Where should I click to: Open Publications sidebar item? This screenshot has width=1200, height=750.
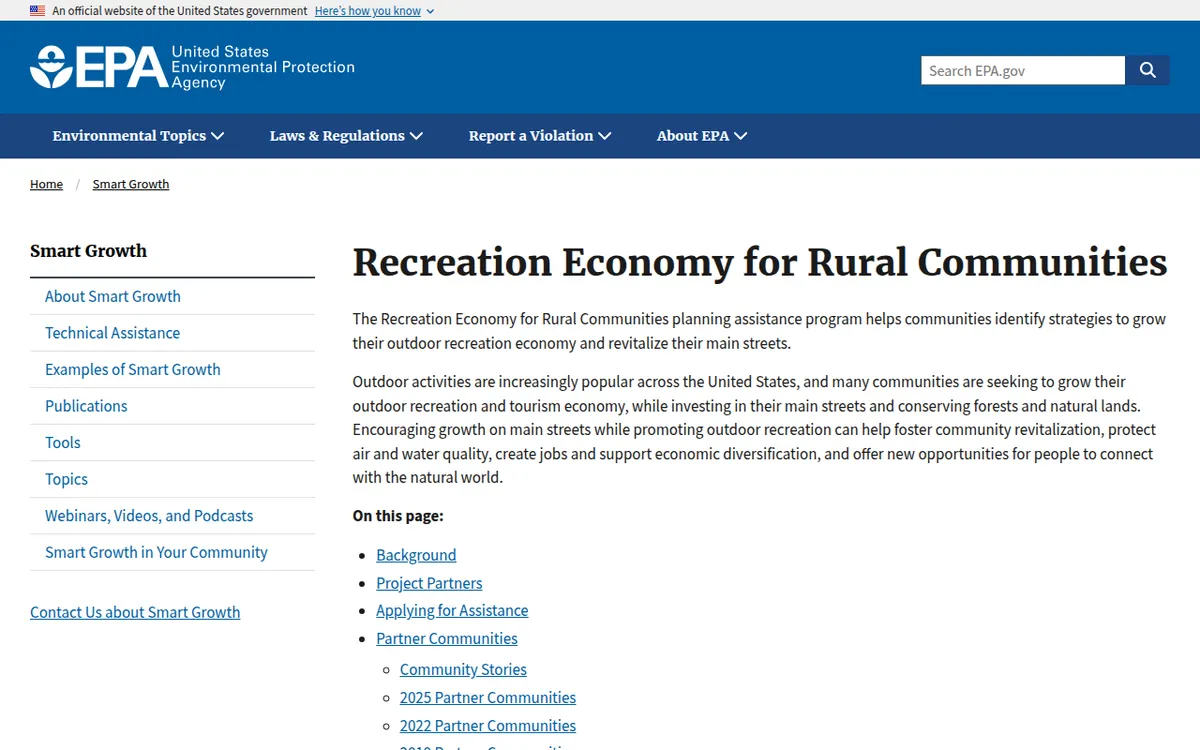point(172,406)
